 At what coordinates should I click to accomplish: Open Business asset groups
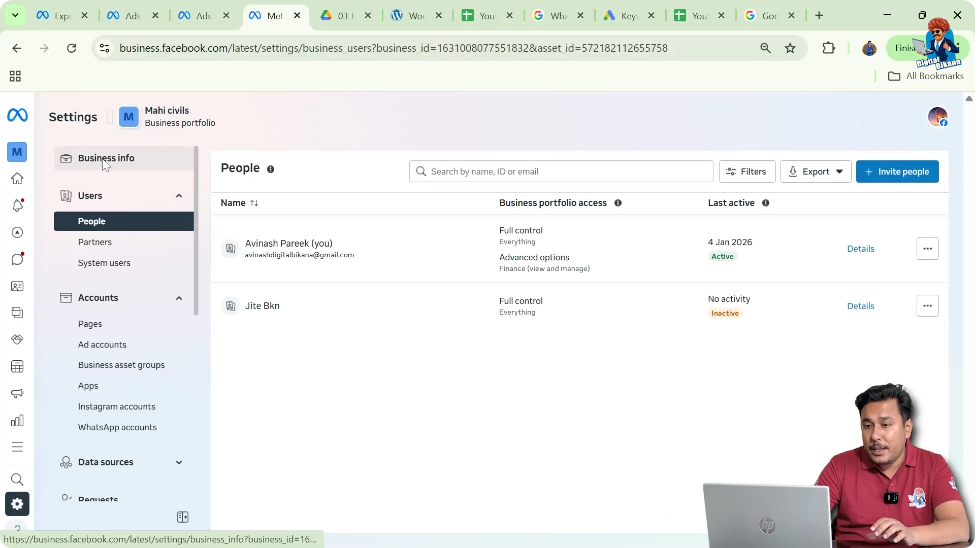(x=121, y=365)
